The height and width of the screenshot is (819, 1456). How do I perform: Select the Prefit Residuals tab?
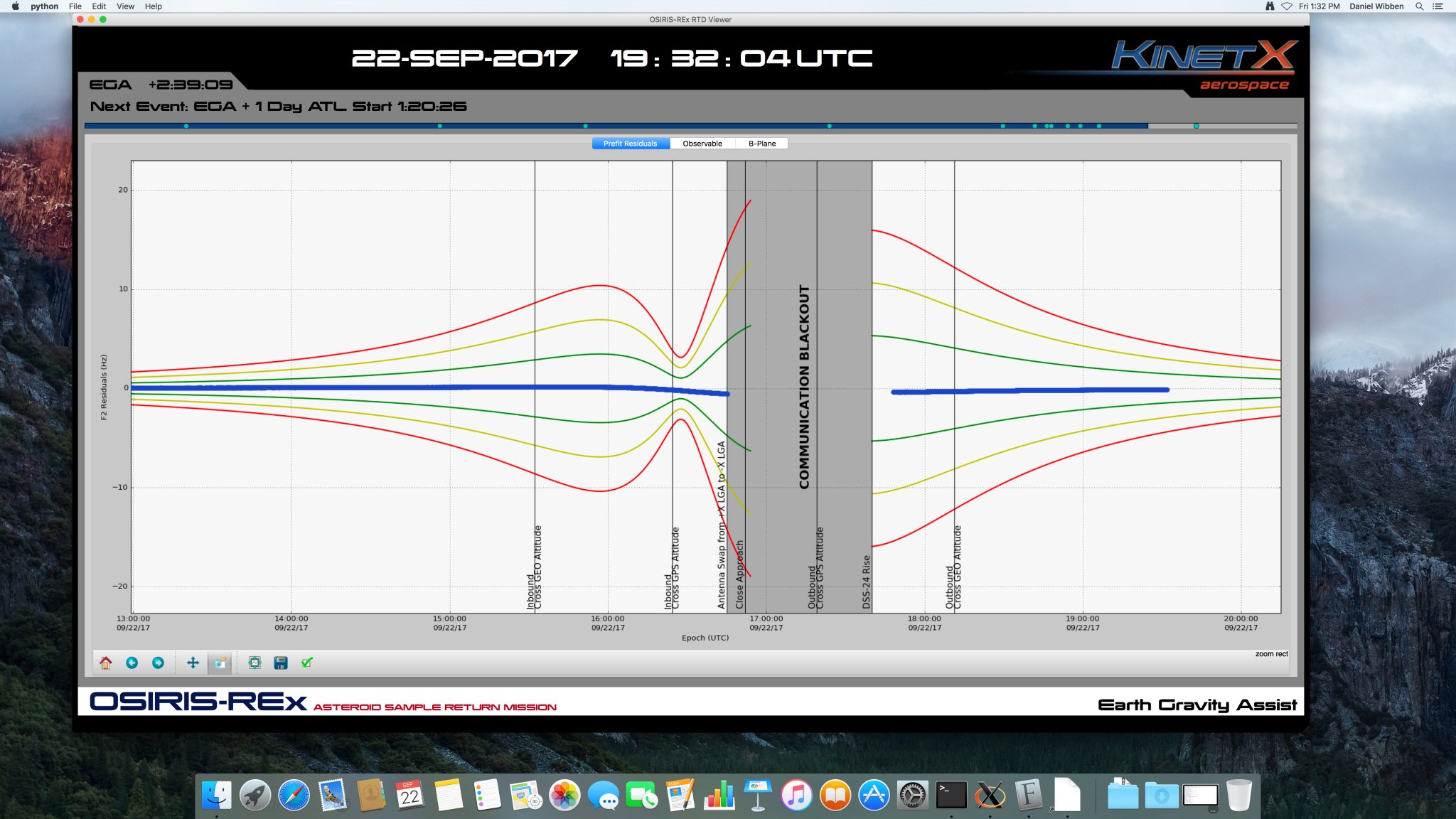point(631,144)
